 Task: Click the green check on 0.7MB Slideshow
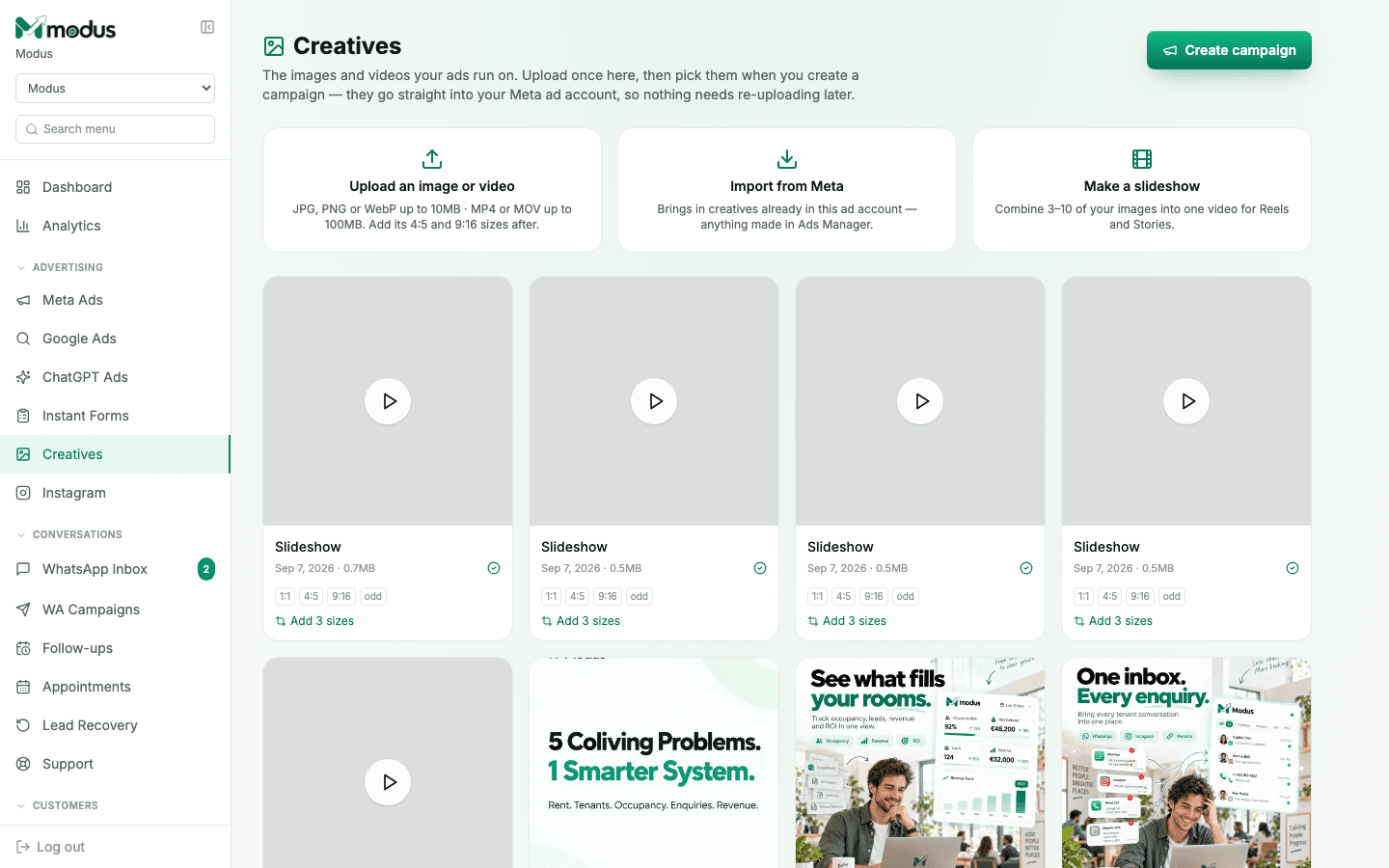click(494, 568)
